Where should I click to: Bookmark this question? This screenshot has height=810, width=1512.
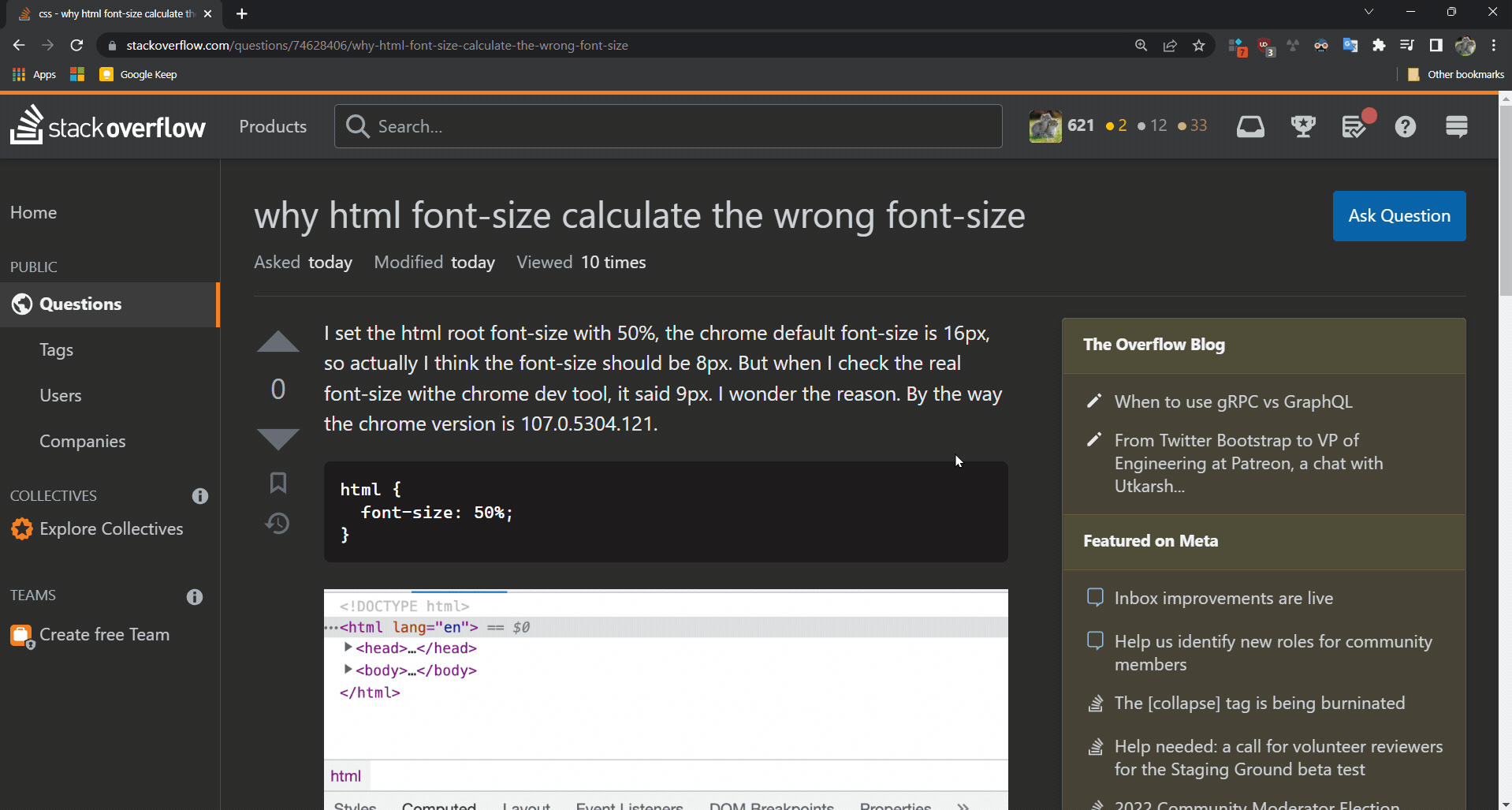[277, 482]
